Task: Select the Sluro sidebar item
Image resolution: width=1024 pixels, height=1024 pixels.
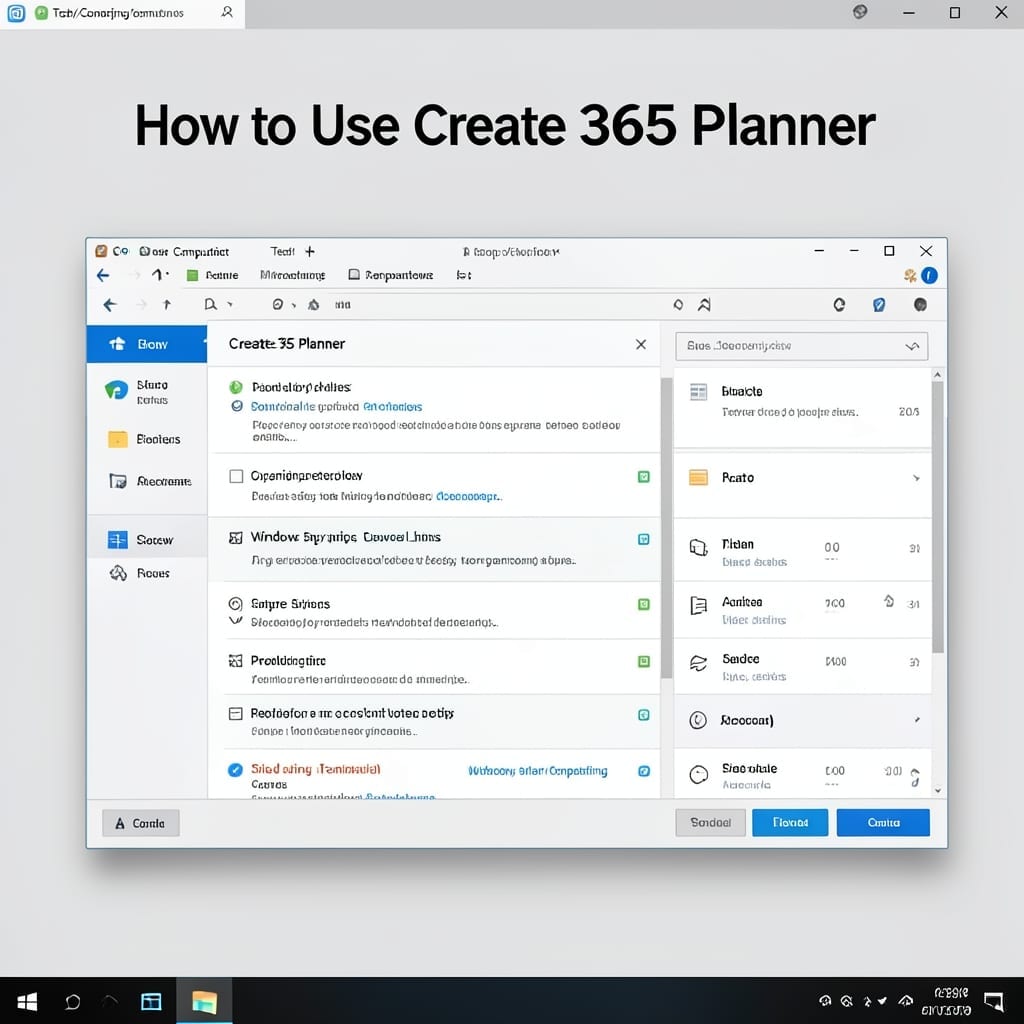Action: pyautogui.click(x=146, y=392)
